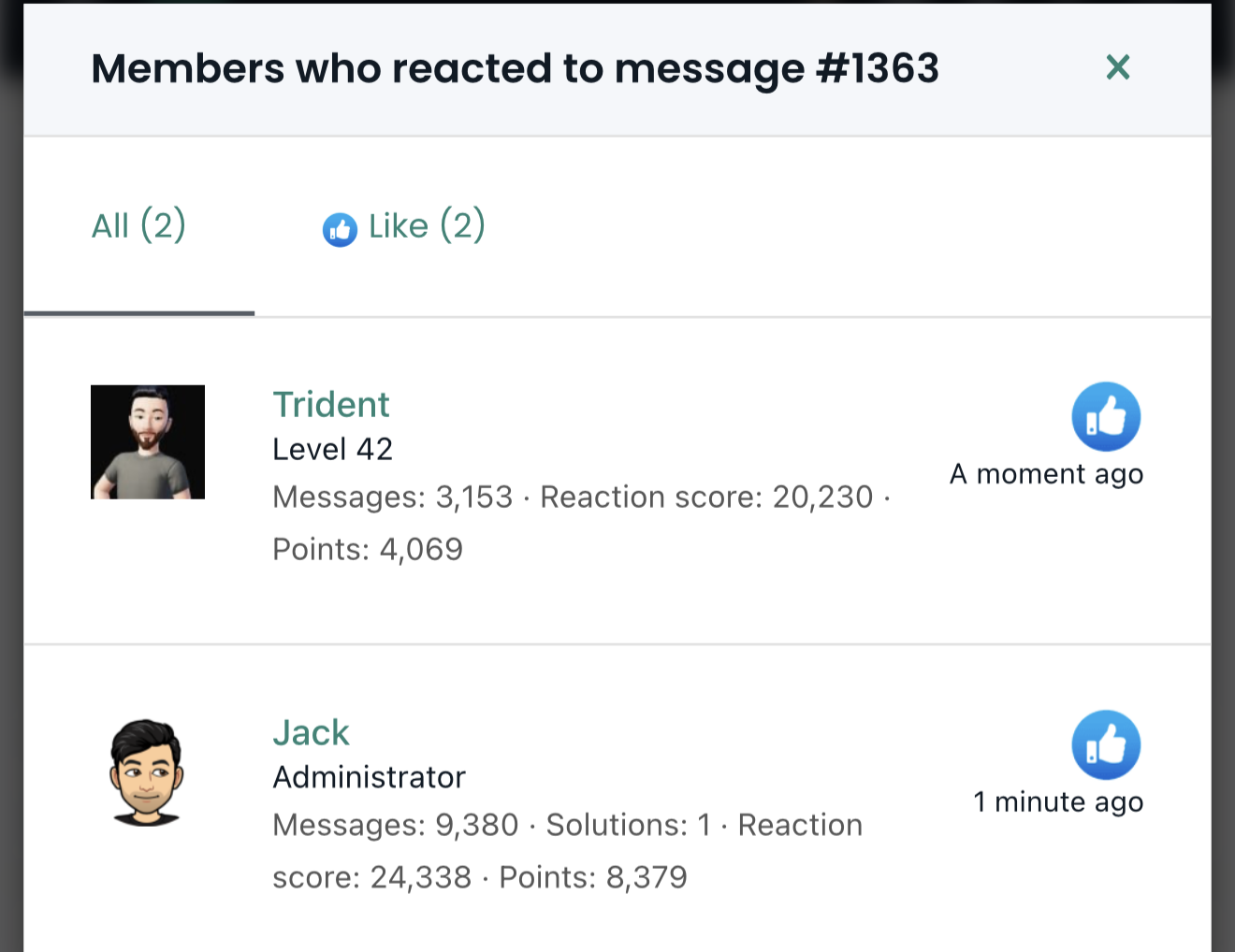Viewport: 1235px width, 952px height.
Task: Click Trident's Reaction score: 20,230 stat
Action: [706, 497]
